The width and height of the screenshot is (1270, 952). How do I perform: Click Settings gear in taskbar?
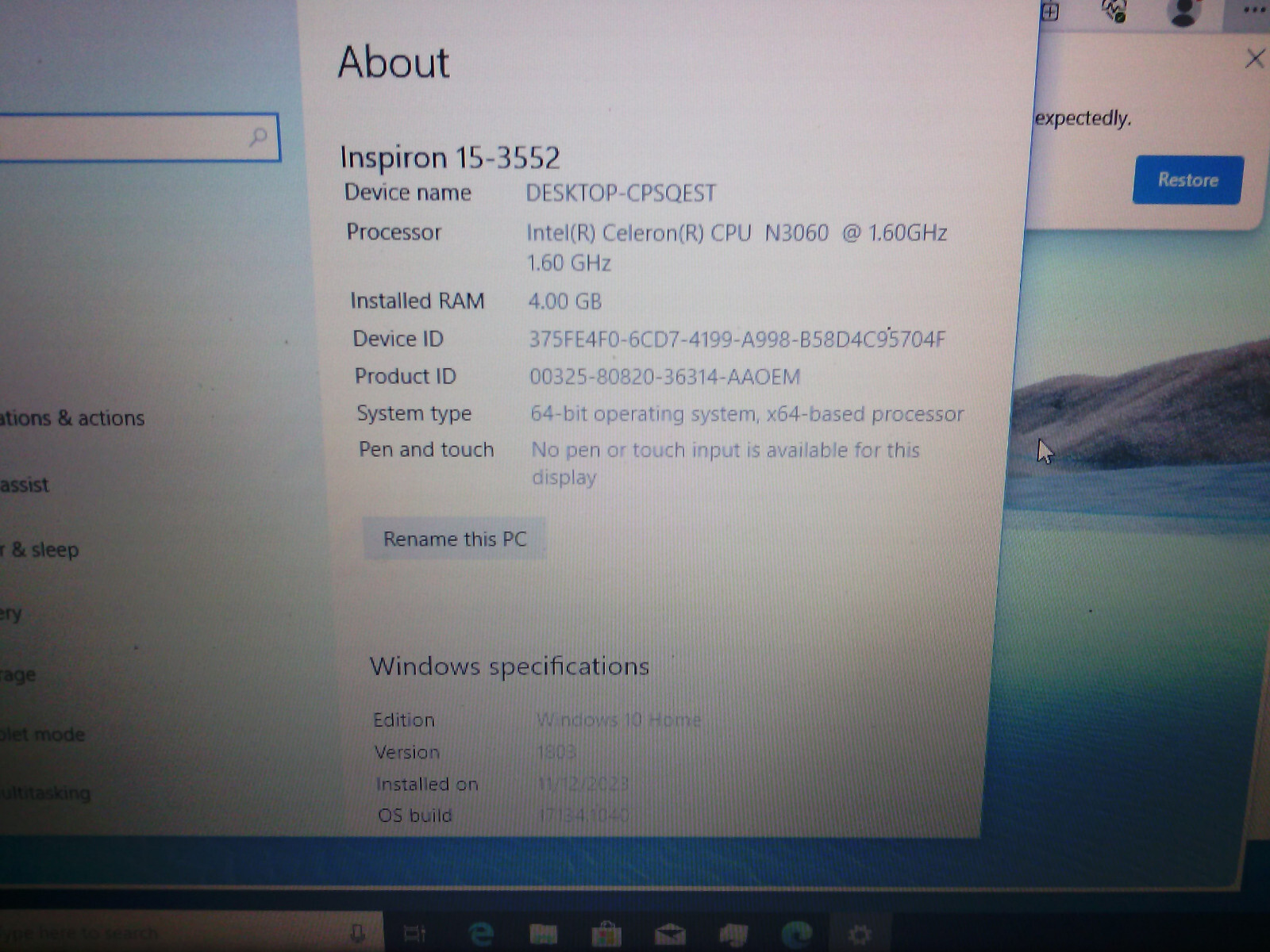[860, 935]
